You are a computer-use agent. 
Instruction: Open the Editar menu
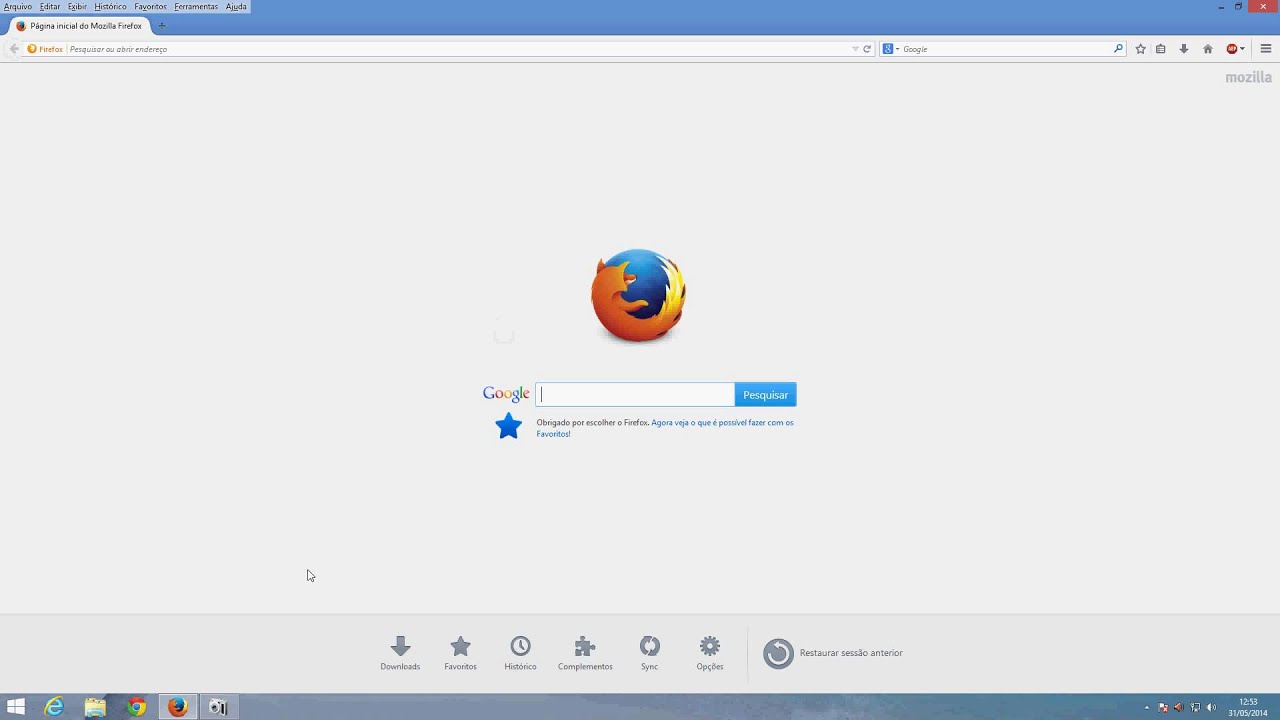point(50,7)
